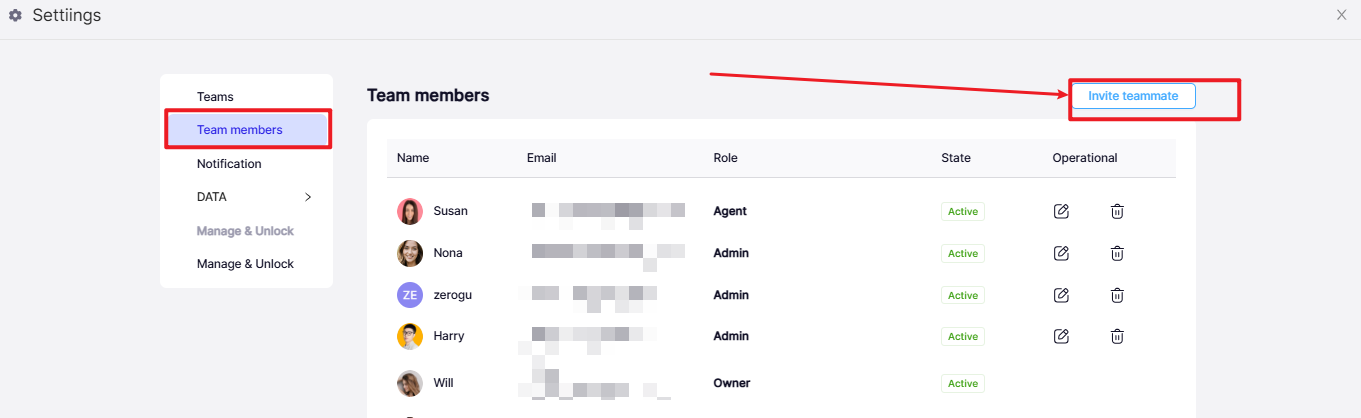Go to the Notification settings

click(229, 163)
